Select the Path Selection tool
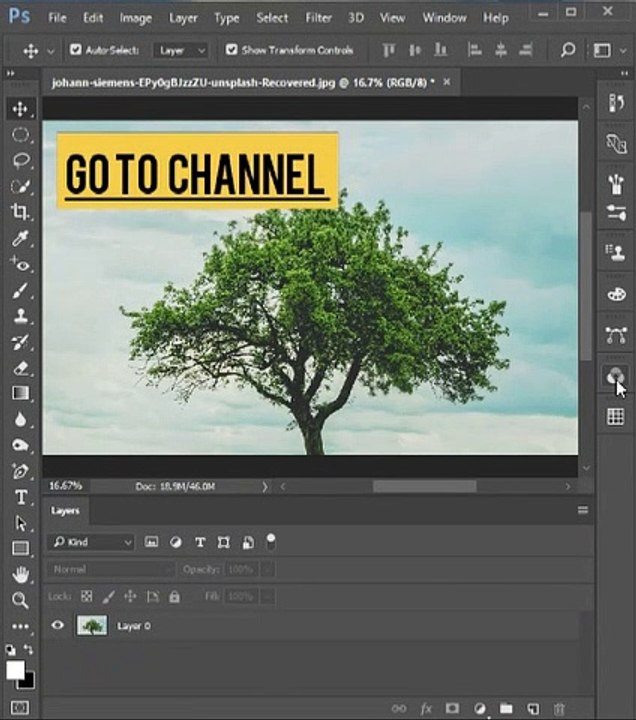 pyautogui.click(x=20, y=523)
